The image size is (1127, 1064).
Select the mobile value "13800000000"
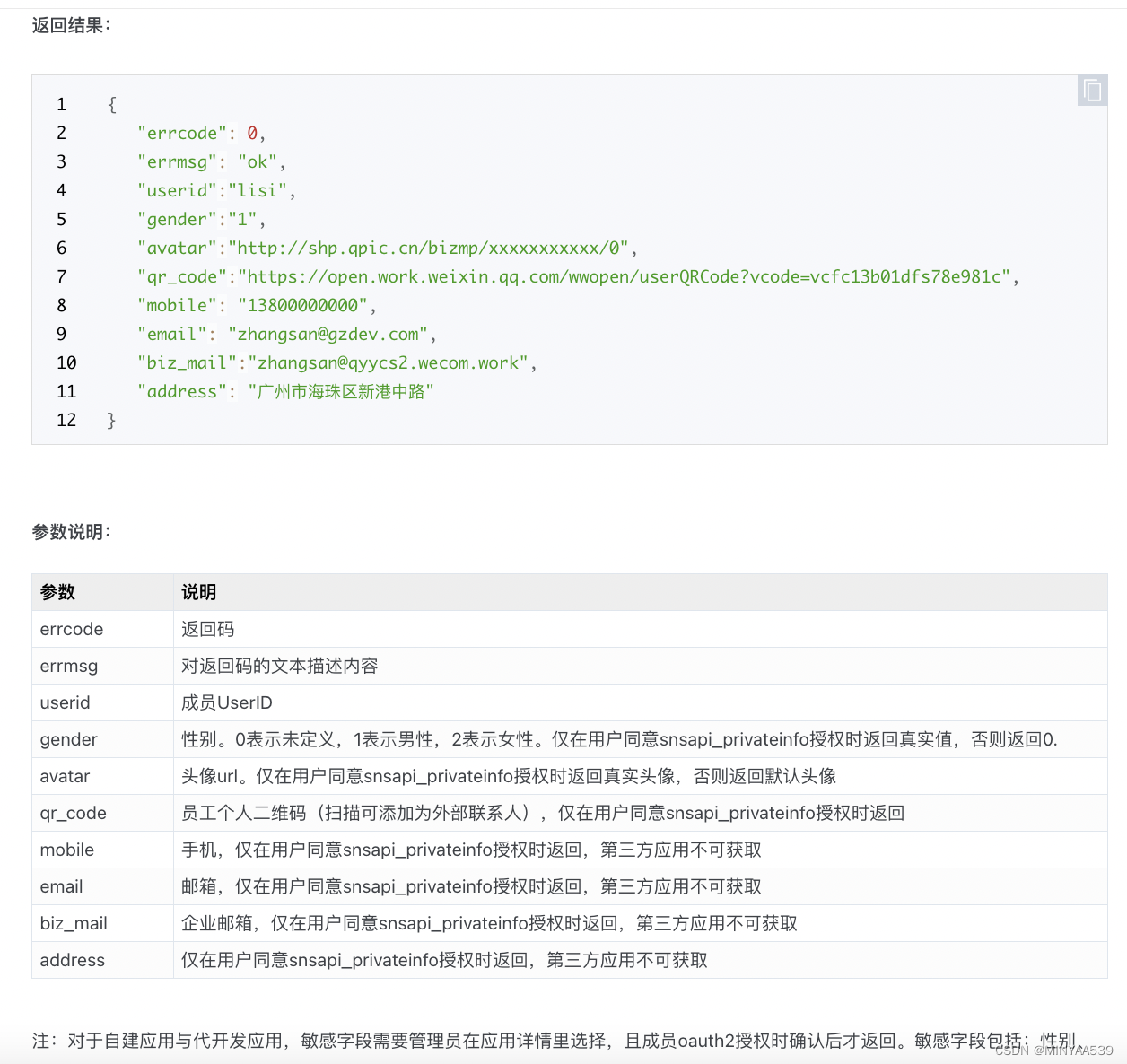[x=302, y=305]
